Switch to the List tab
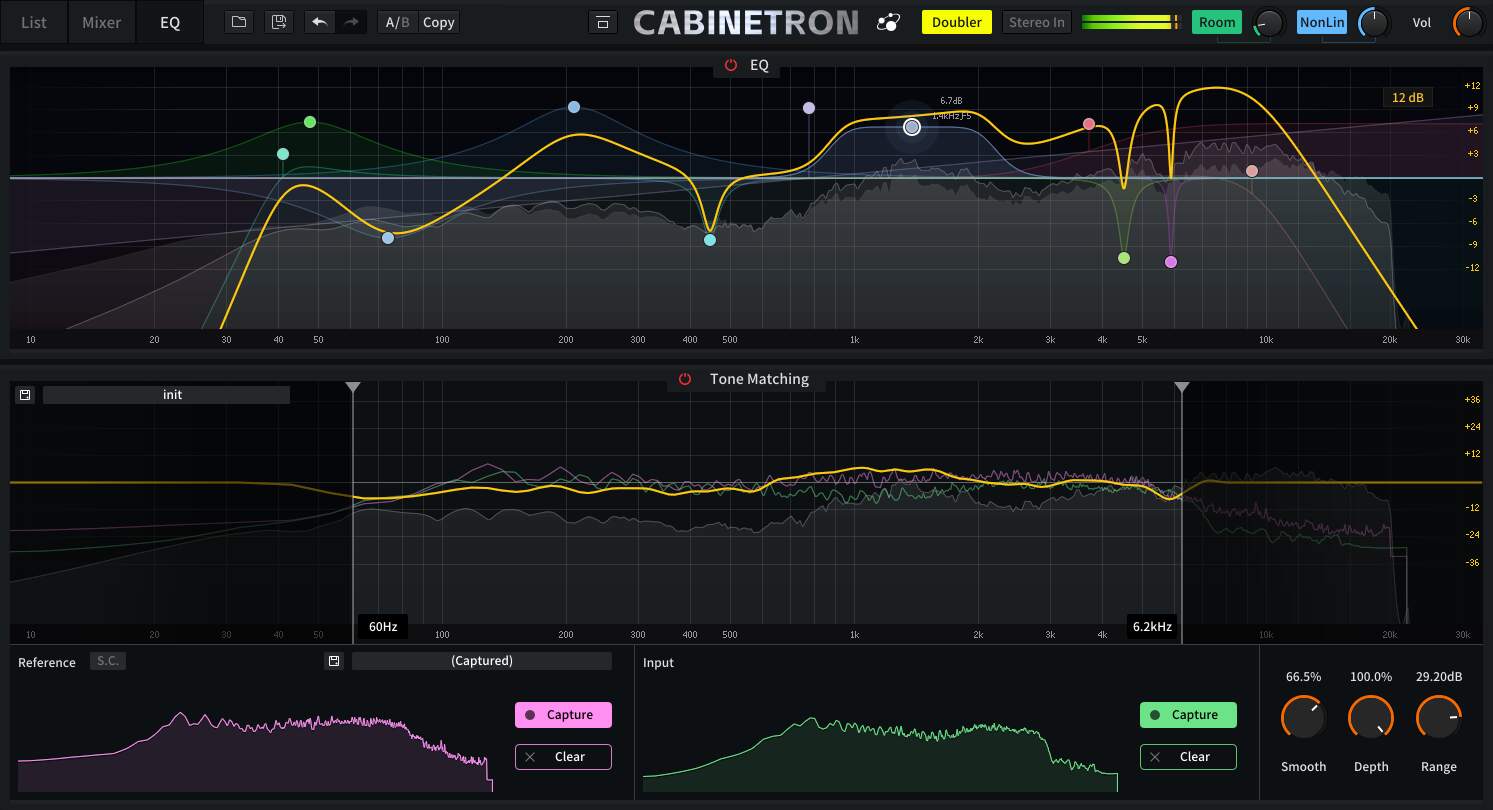1493x810 pixels. [x=33, y=21]
